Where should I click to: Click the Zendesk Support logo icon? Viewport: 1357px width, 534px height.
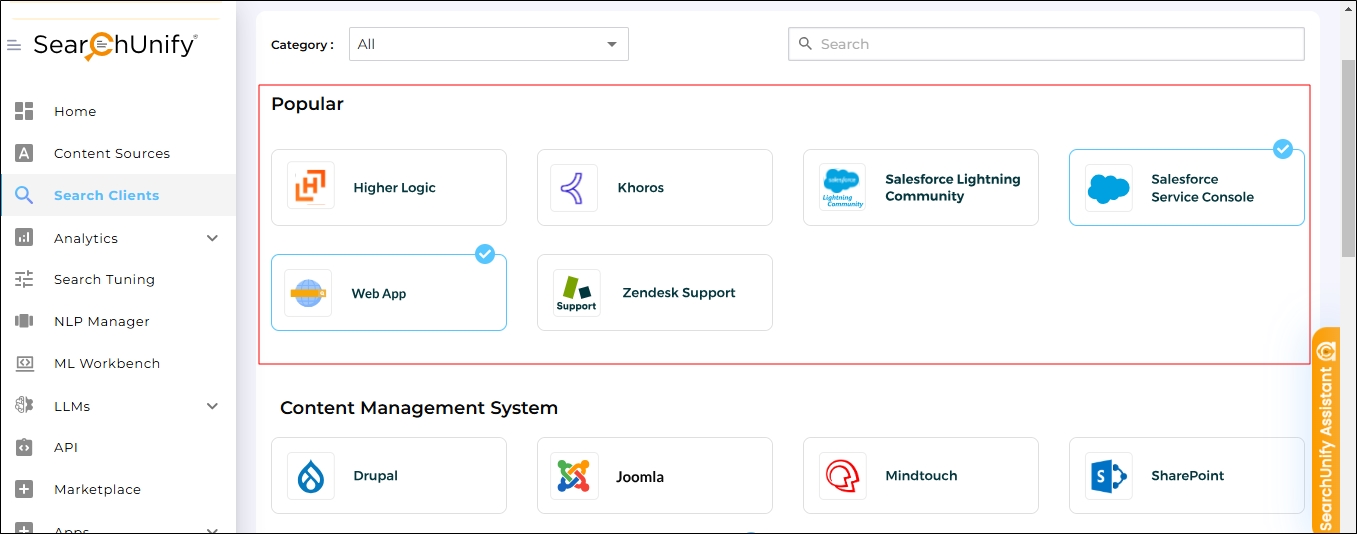[x=576, y=293]
